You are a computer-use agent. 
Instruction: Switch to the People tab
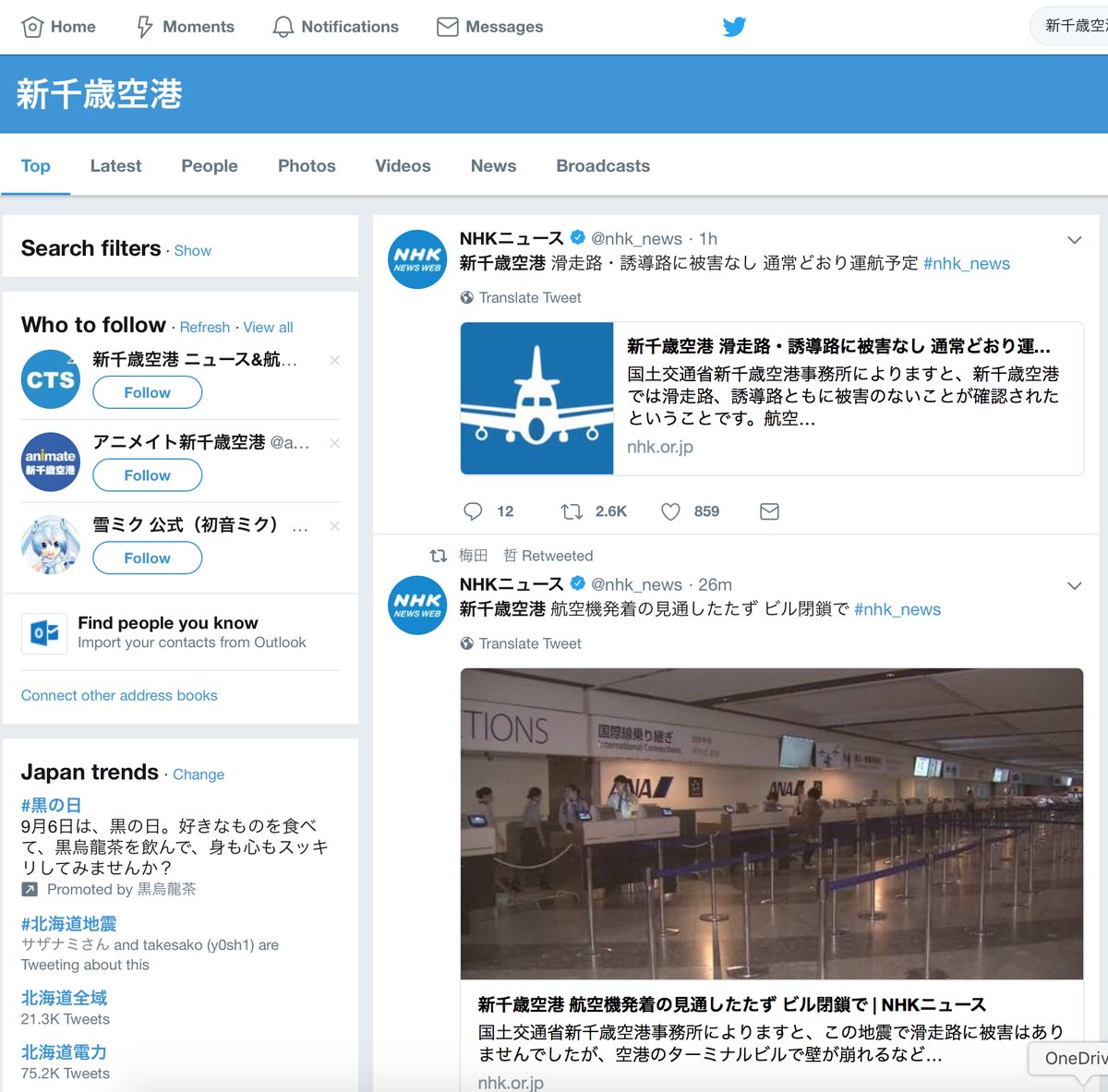coord(210,166)
